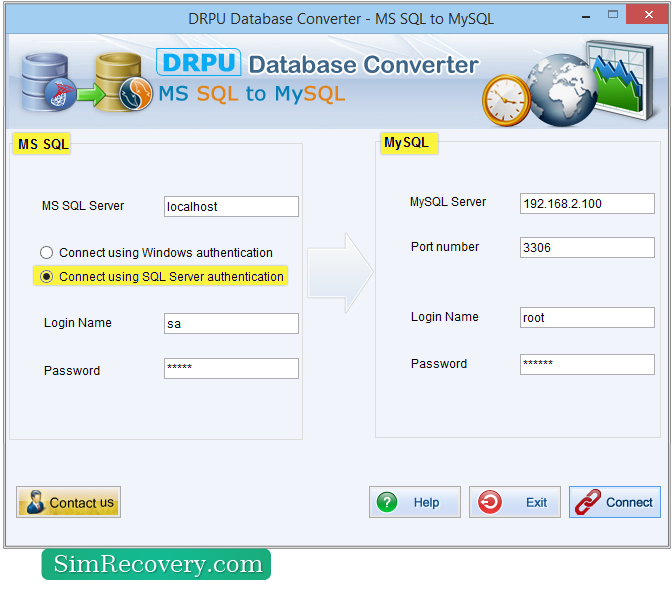672x589 pixels.
Task: Click the Login Name label in MySQL panel
Action: (x=444, y=317)
